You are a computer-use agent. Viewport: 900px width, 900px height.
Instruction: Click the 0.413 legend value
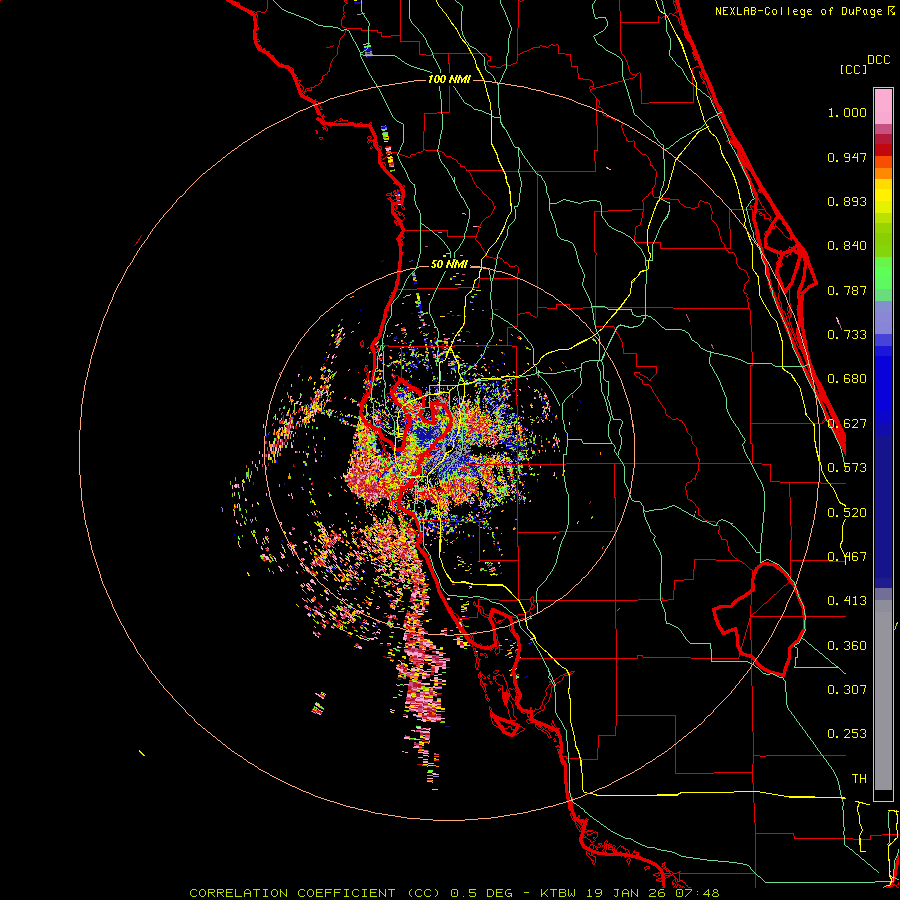click(x=846, y=601)
